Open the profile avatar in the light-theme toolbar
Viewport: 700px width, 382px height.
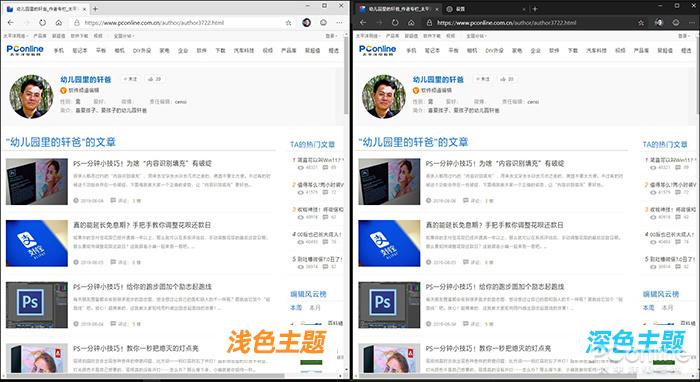(306, 23)
